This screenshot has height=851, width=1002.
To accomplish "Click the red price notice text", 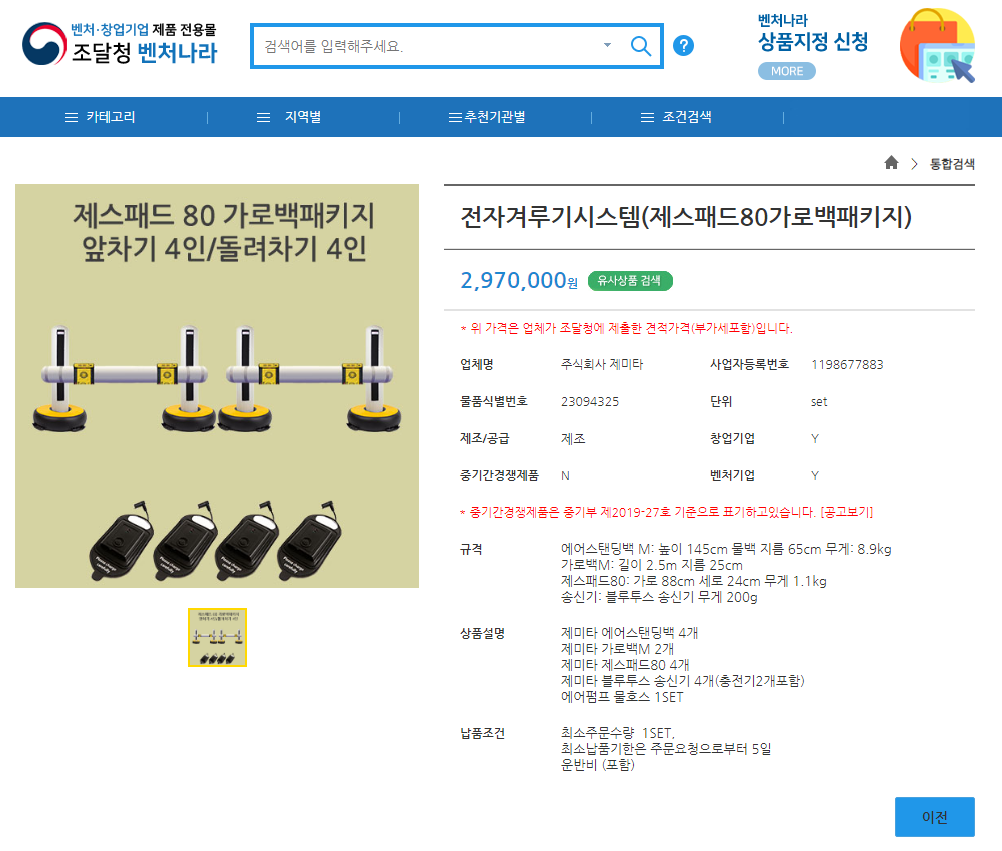I will point(626,328).
